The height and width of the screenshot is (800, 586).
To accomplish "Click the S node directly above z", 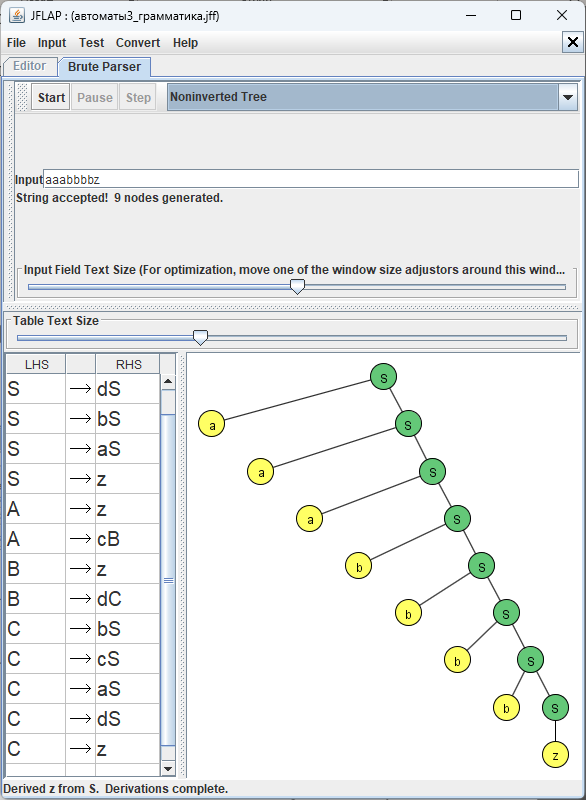I will [x=555, y=708].
